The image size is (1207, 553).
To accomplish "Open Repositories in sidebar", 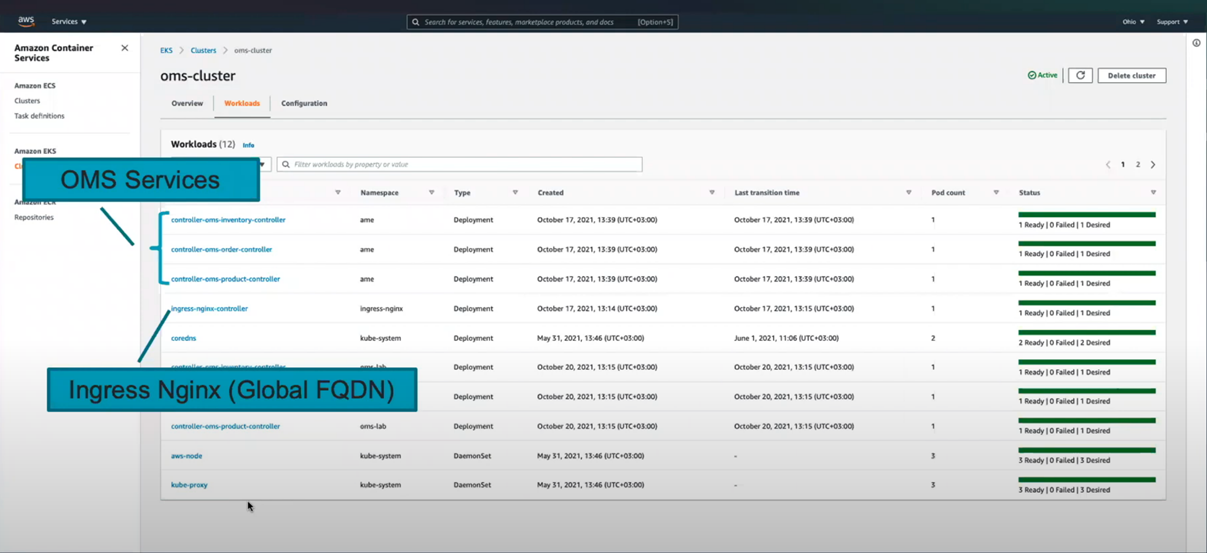I will point(34,217).
